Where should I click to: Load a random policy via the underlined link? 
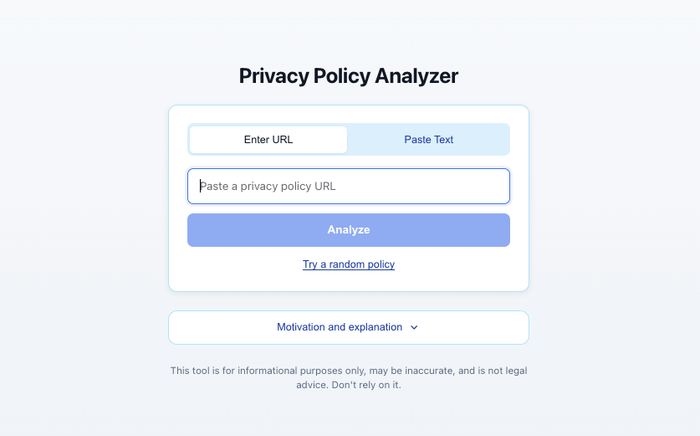coord(348,264)
